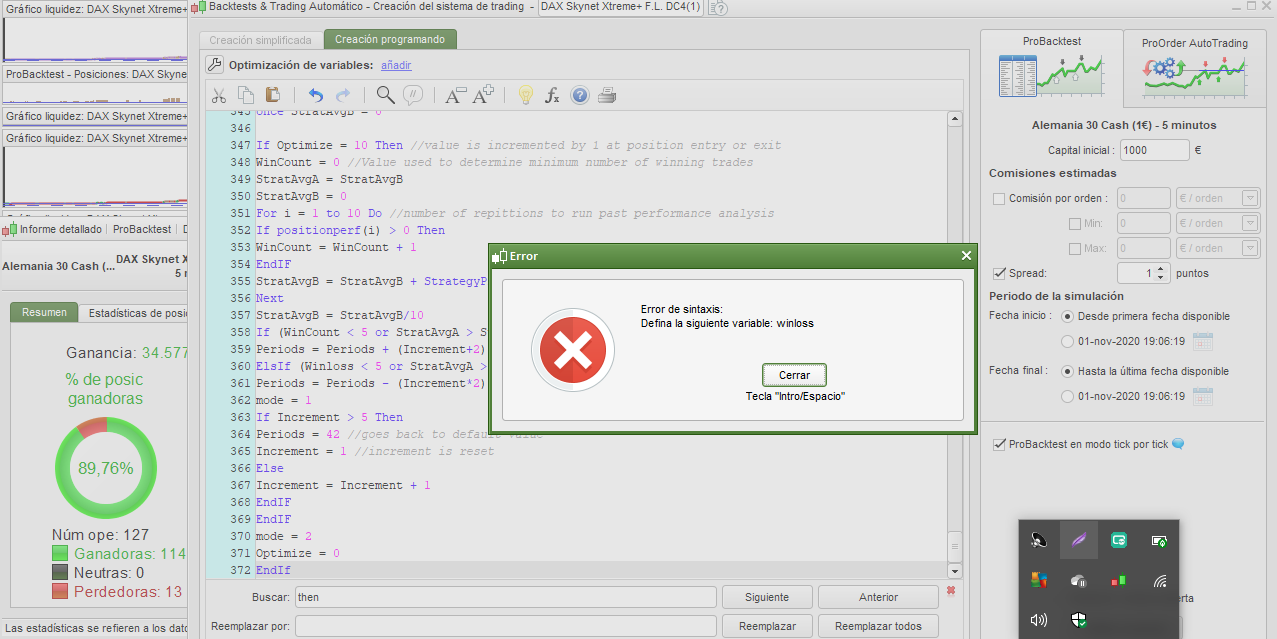This screenshot has width=1277, height=639.
Task: Click Cerrar in the Error dialog
Action: pos(794,375)
